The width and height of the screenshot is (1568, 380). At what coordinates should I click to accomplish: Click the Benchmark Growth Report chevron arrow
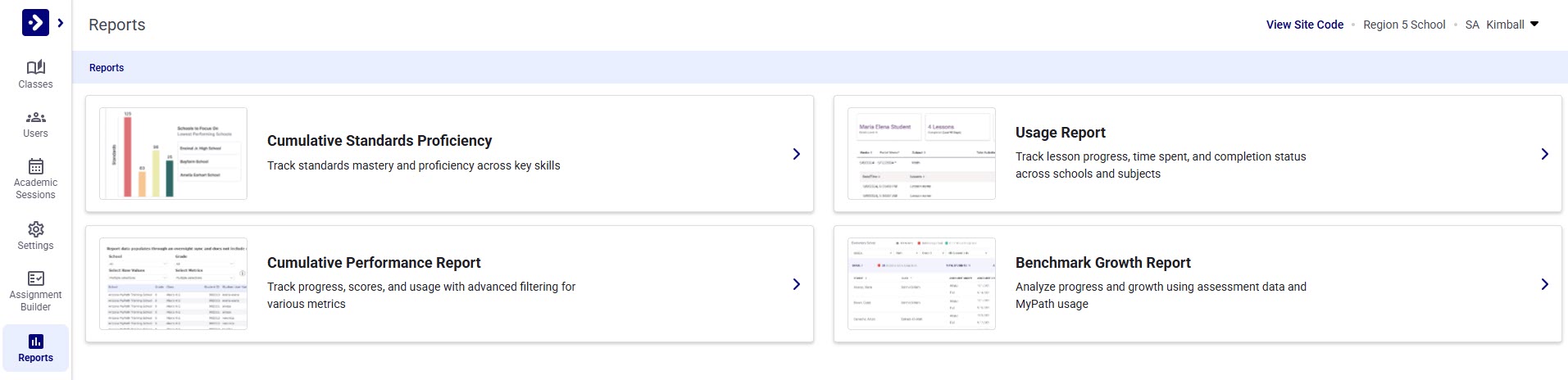point(1544,284)
